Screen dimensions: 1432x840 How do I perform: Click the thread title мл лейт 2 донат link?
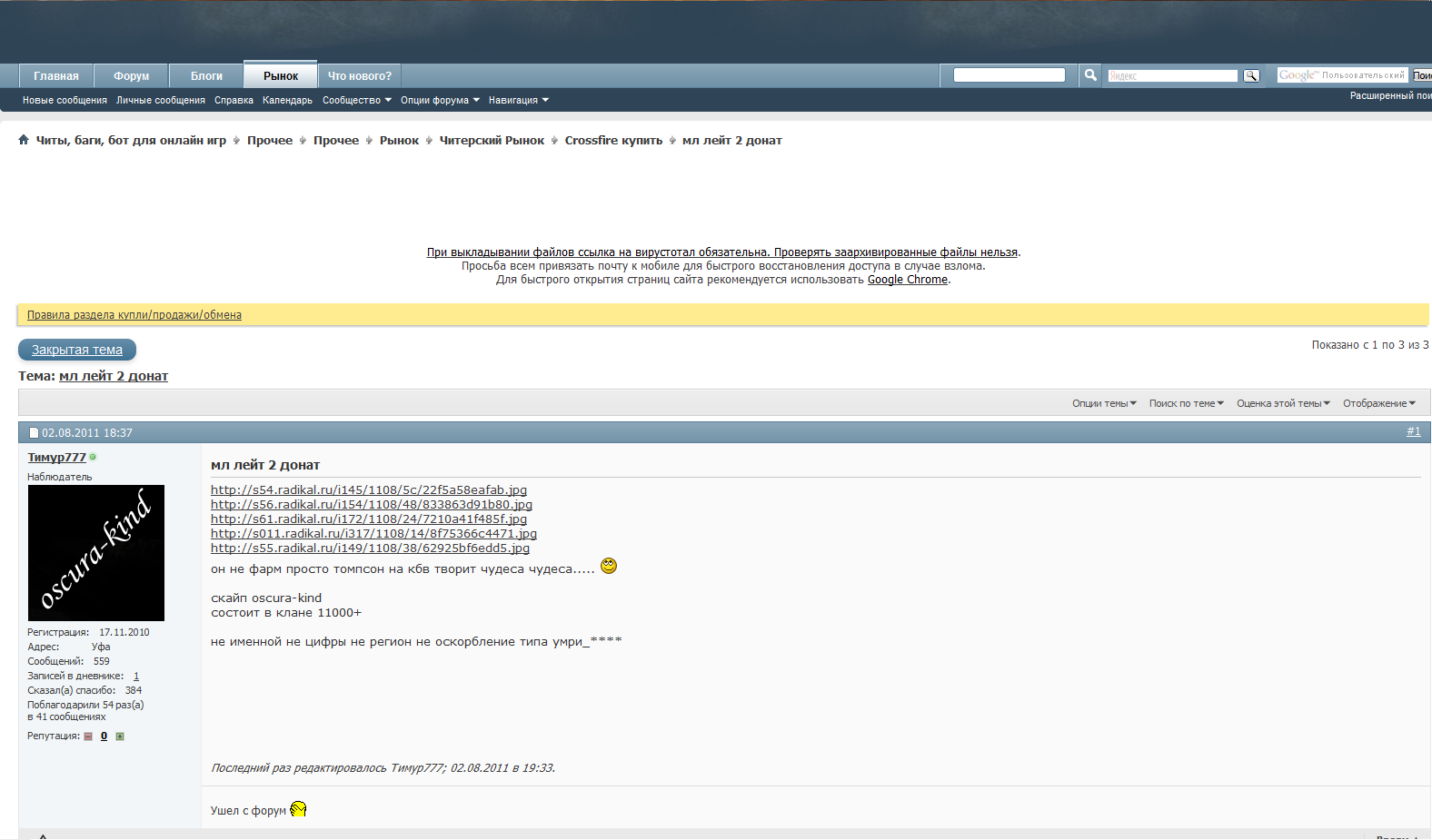coord(114,376)
